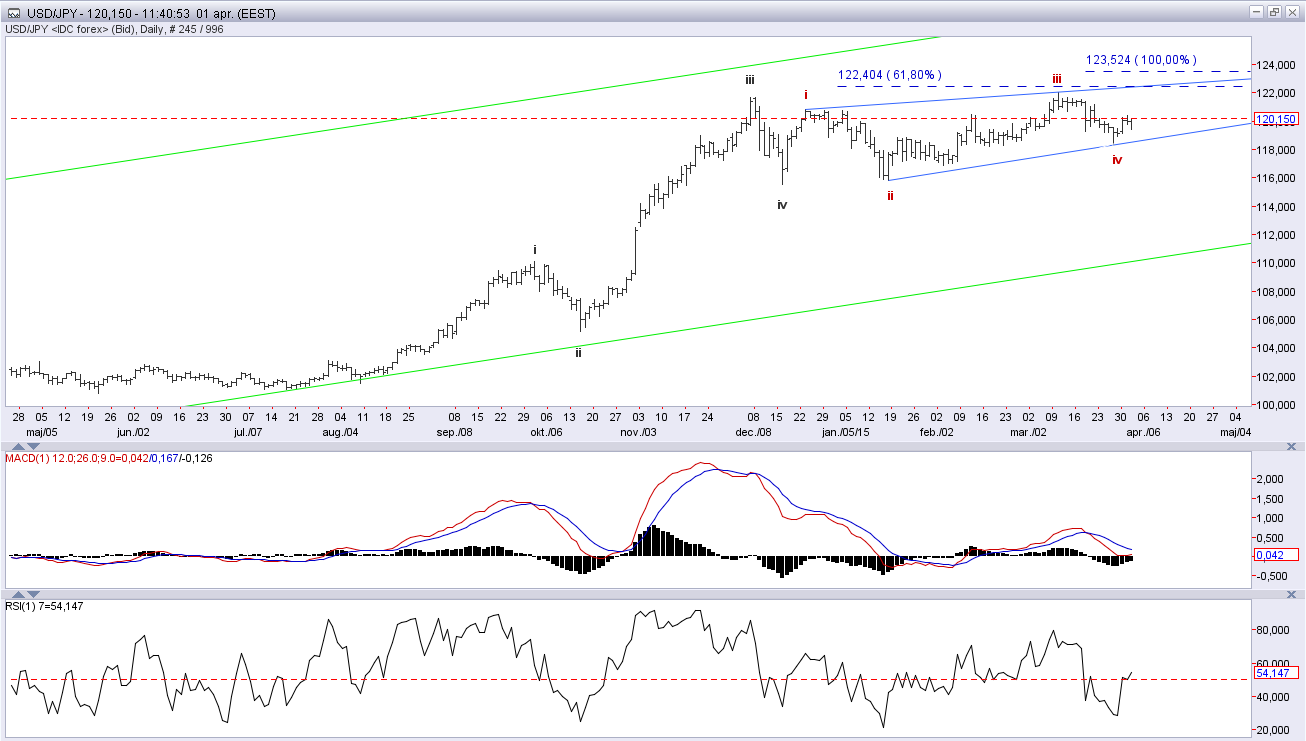This screenshot has width=1306, height=741.
Task: Click the 54,147 RSI value marker
Action: coord(1277,672)
